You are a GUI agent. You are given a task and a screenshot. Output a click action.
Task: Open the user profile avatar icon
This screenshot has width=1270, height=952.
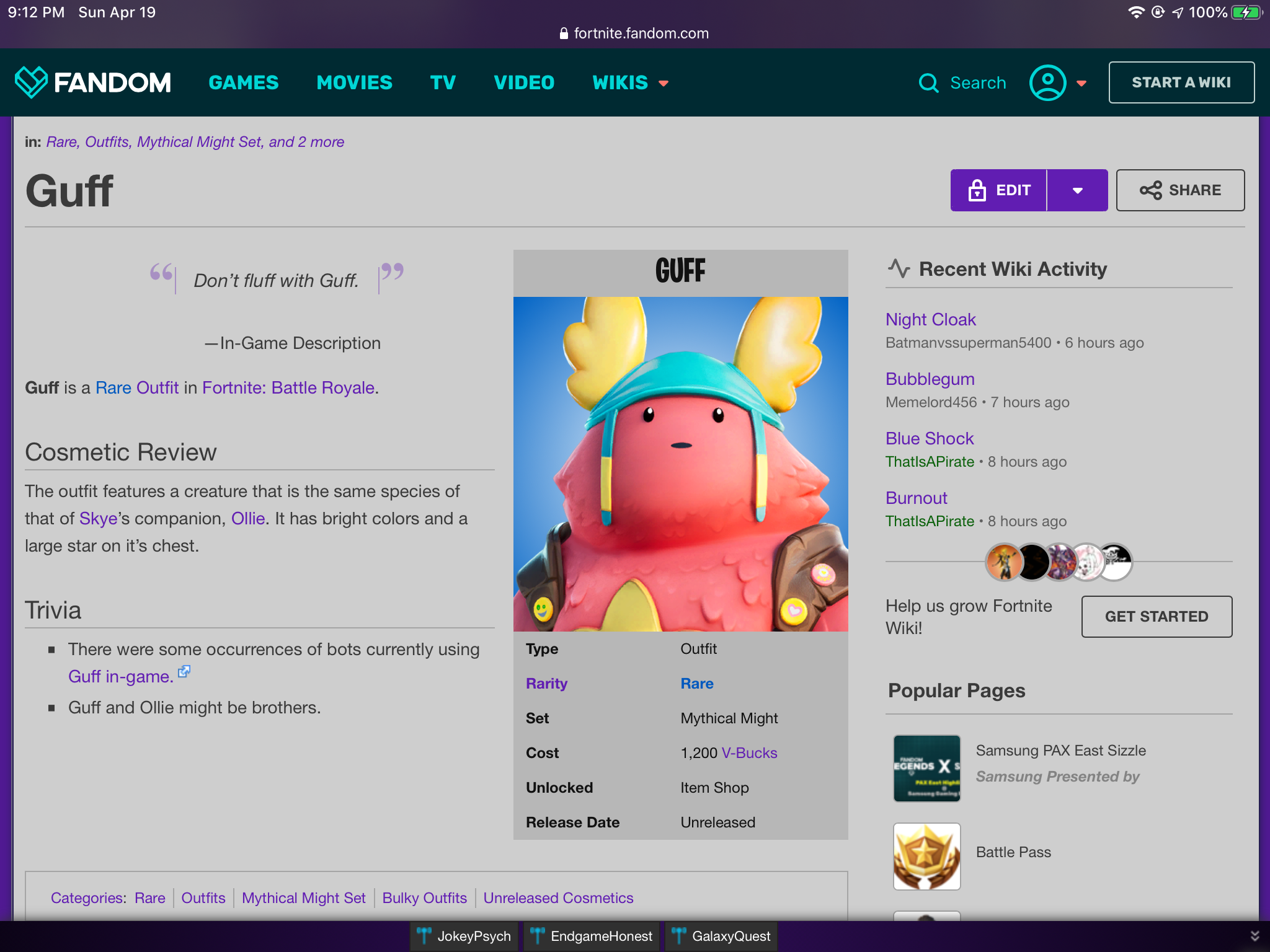(x=1047, y=82)
